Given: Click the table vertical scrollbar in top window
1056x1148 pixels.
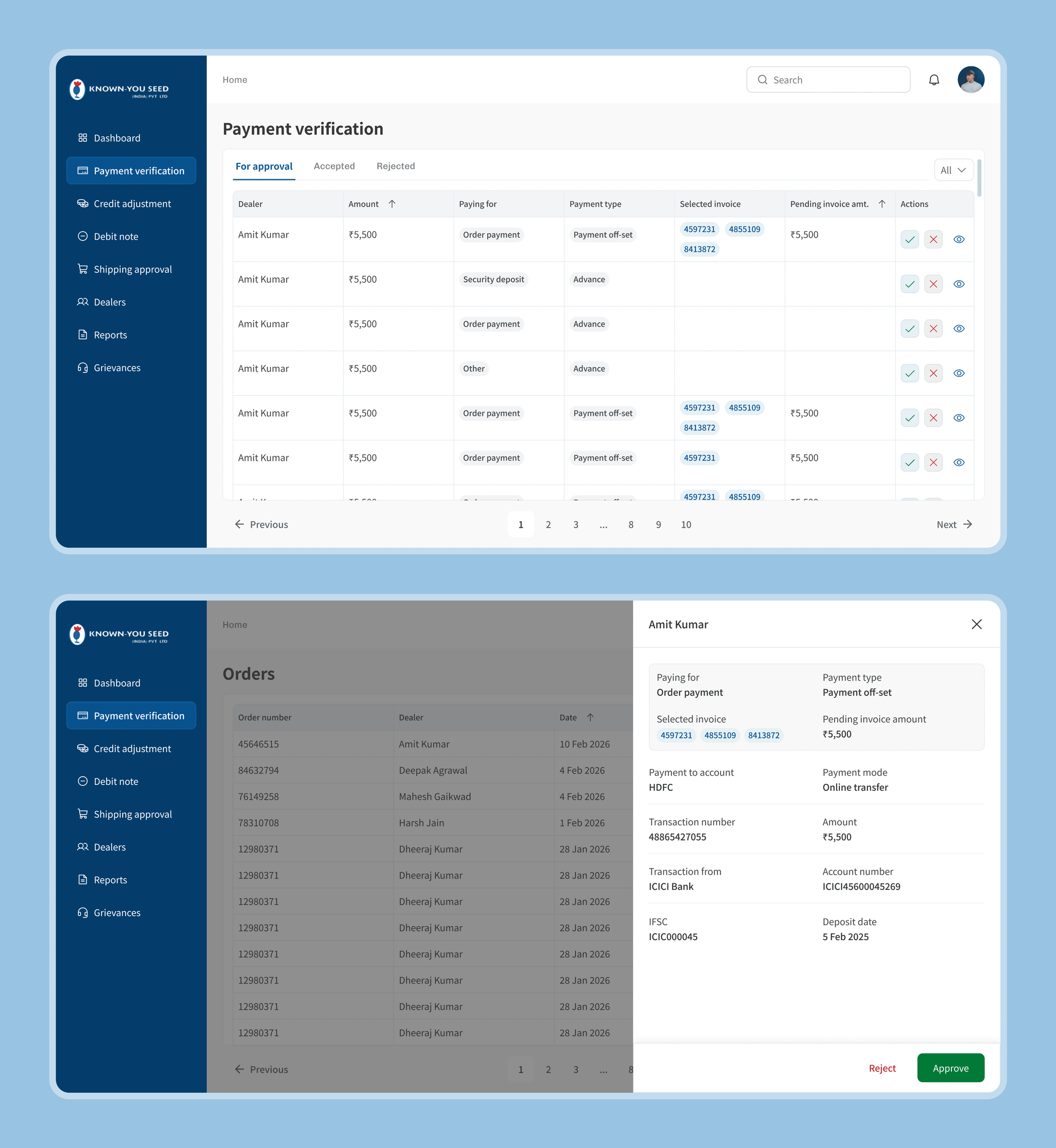Looking at the screenshot, I should pyautogui.click(x=979, y=178).
